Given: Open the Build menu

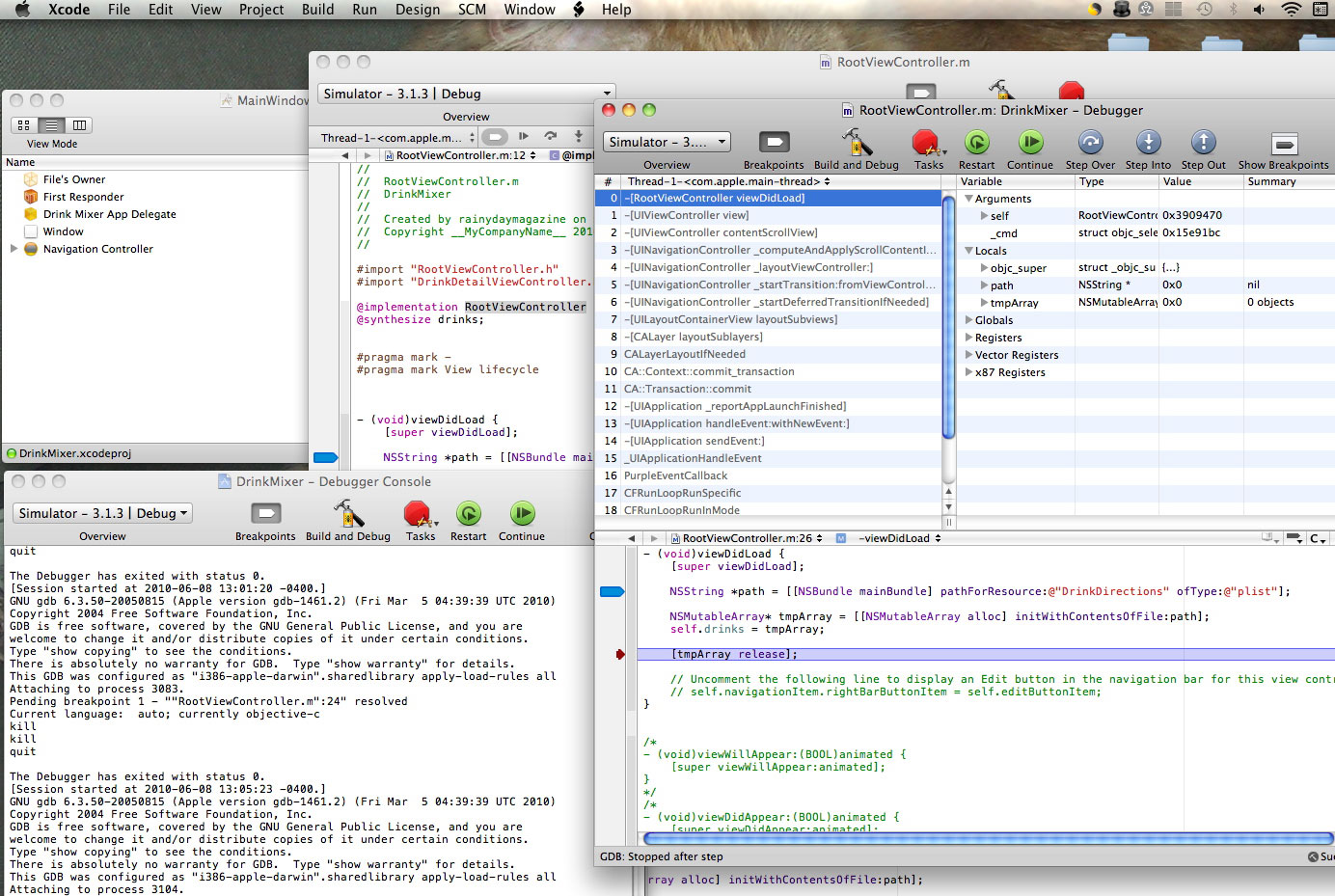Looking at the screenshot, I should point(317,10).
